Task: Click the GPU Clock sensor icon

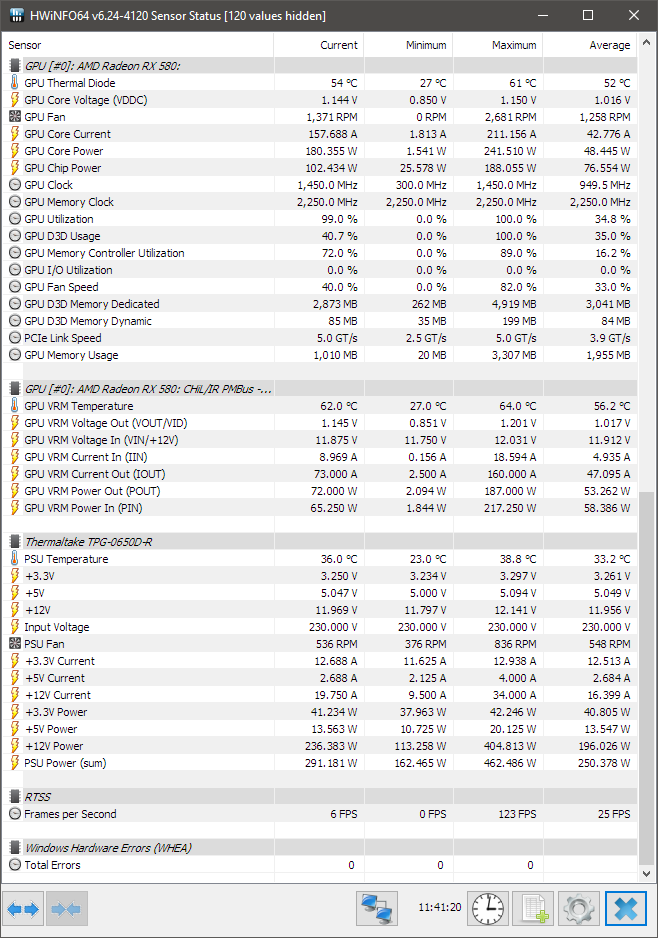Action: pos(15,185)
